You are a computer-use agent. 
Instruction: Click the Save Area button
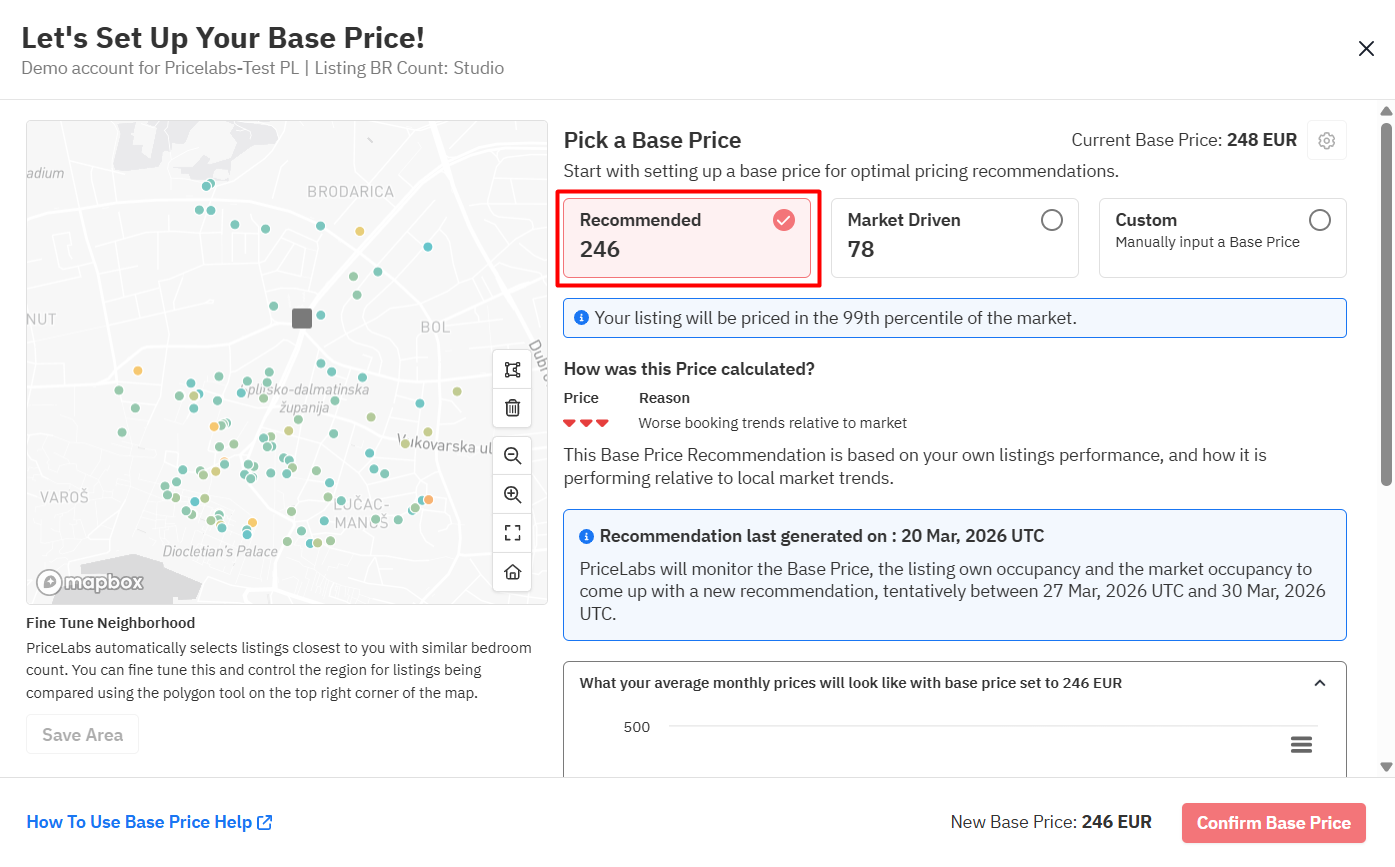tap(83, 735)
